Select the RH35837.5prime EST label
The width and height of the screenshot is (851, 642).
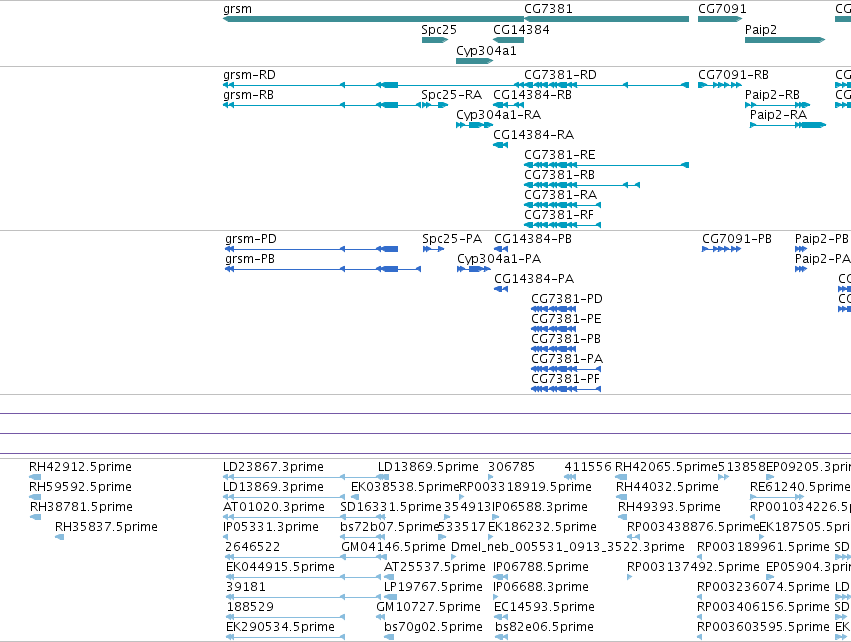[106, 527]
